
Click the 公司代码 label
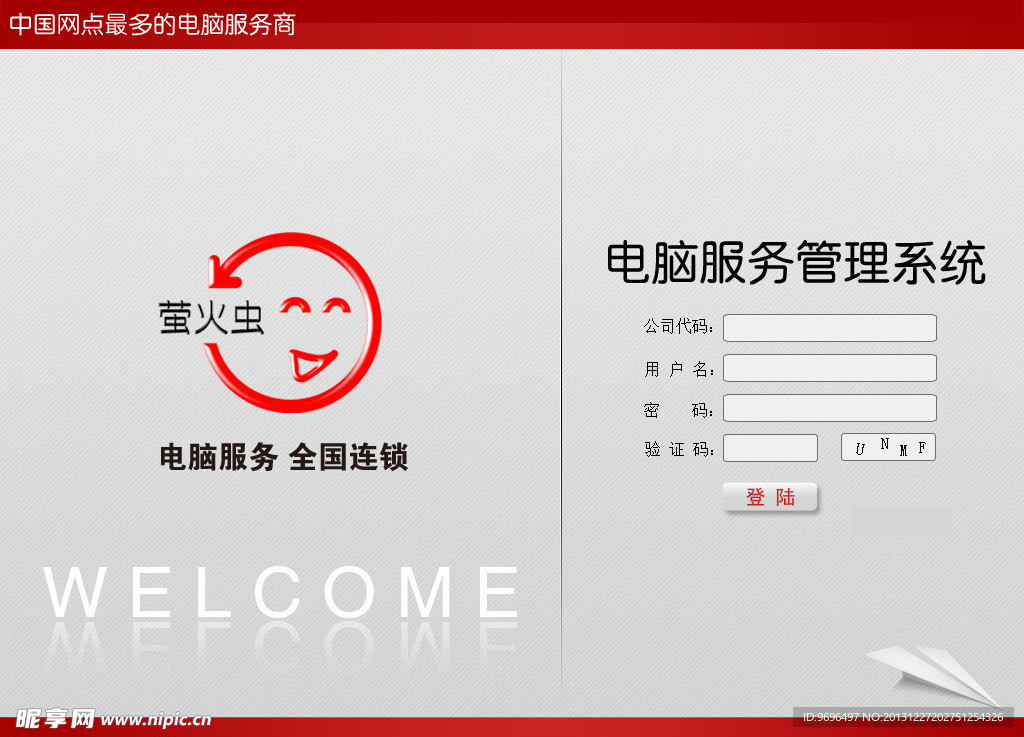pos(679,326)
